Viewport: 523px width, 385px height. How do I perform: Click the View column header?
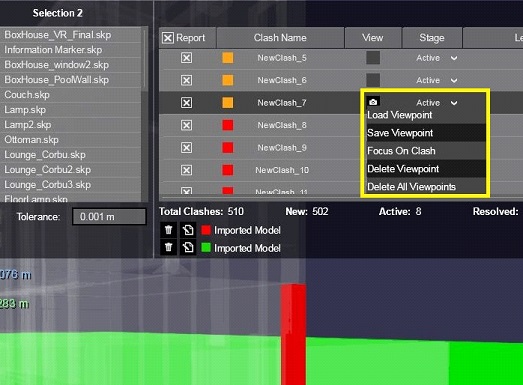coord(373,38)
